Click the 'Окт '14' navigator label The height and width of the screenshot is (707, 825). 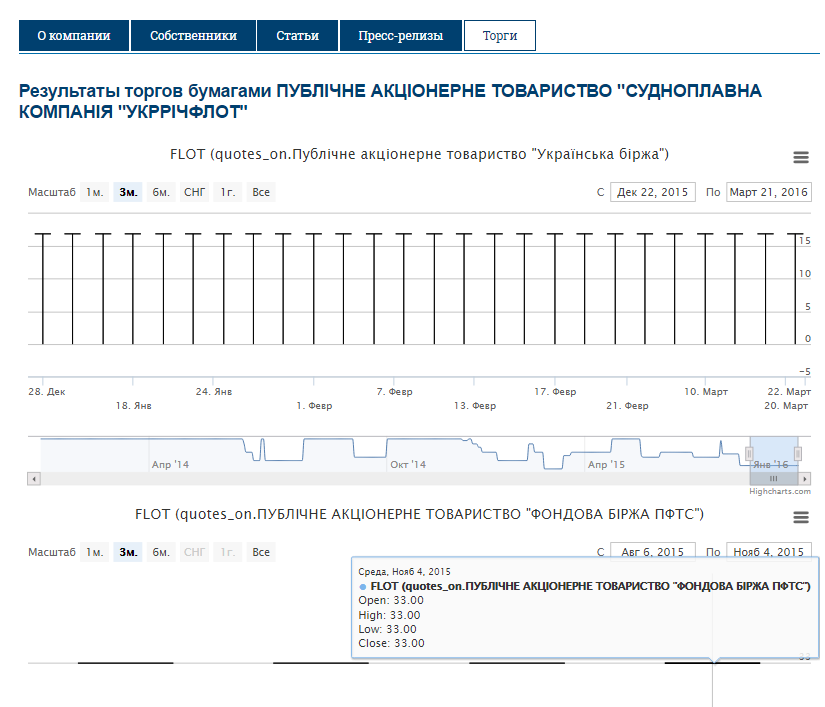click(408, 464)
